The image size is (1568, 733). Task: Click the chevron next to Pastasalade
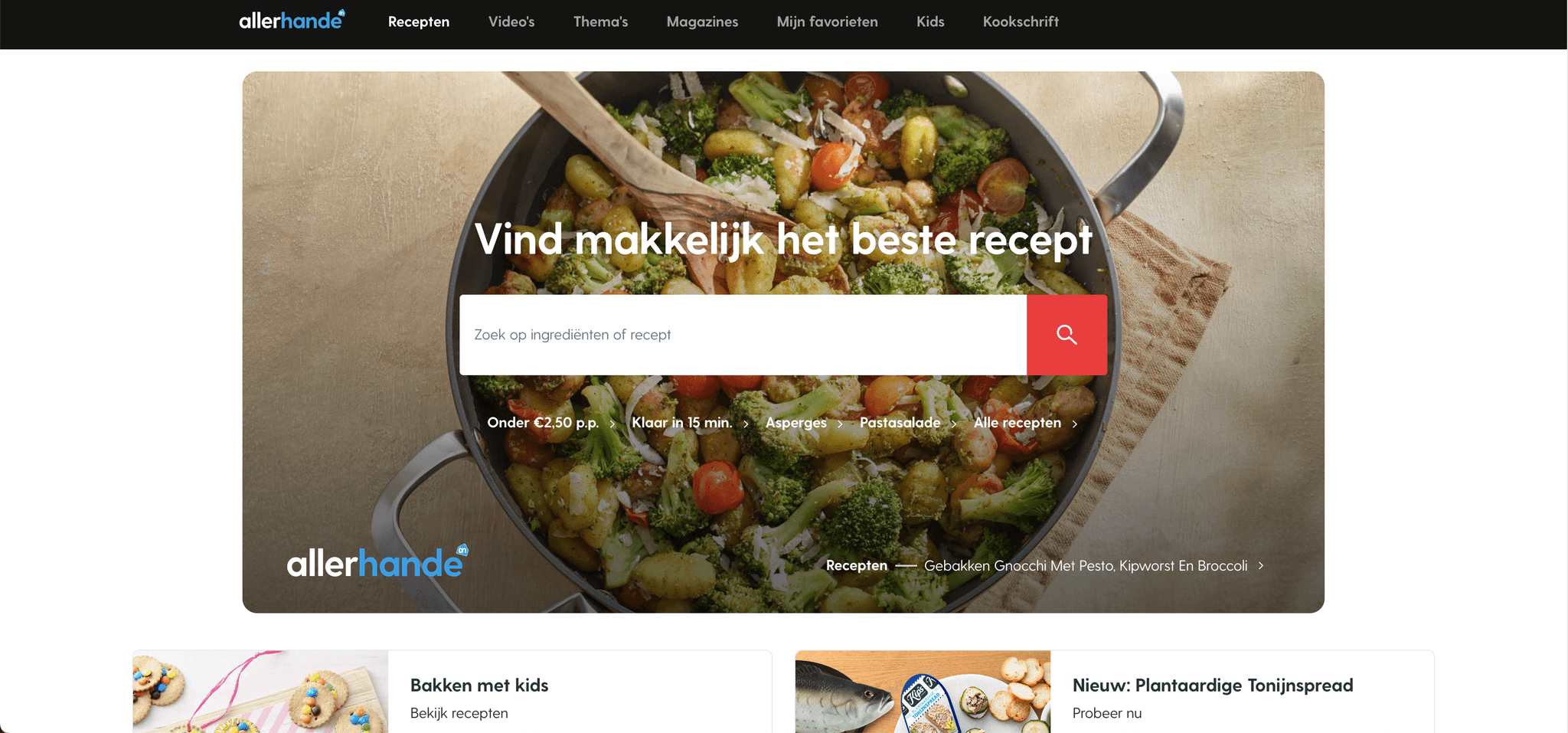point(954,424)
